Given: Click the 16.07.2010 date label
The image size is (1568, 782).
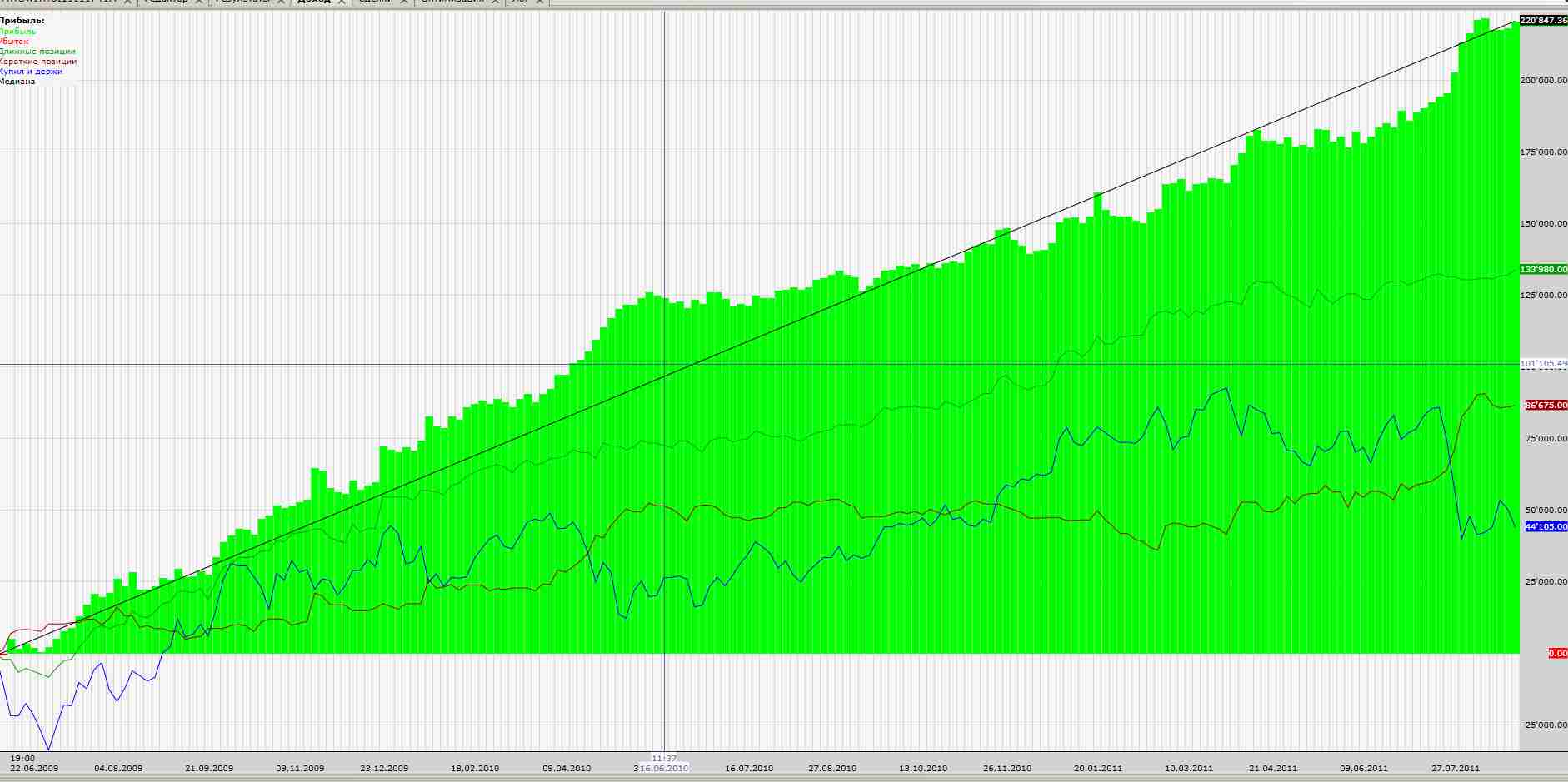Looking at the screenshot, I should pyautogui.click(x=749, y=769).
